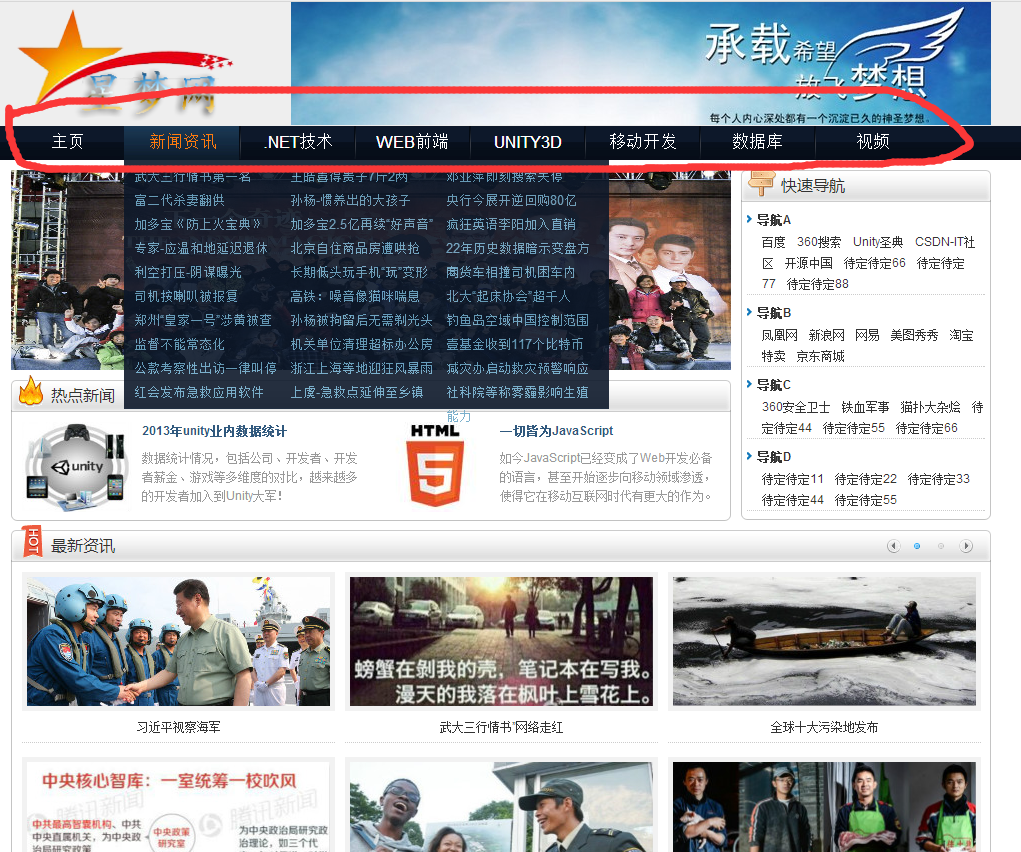Open dropdown link 富二代杀妻翻供
1021x852 pixels.
pos(180,201)
